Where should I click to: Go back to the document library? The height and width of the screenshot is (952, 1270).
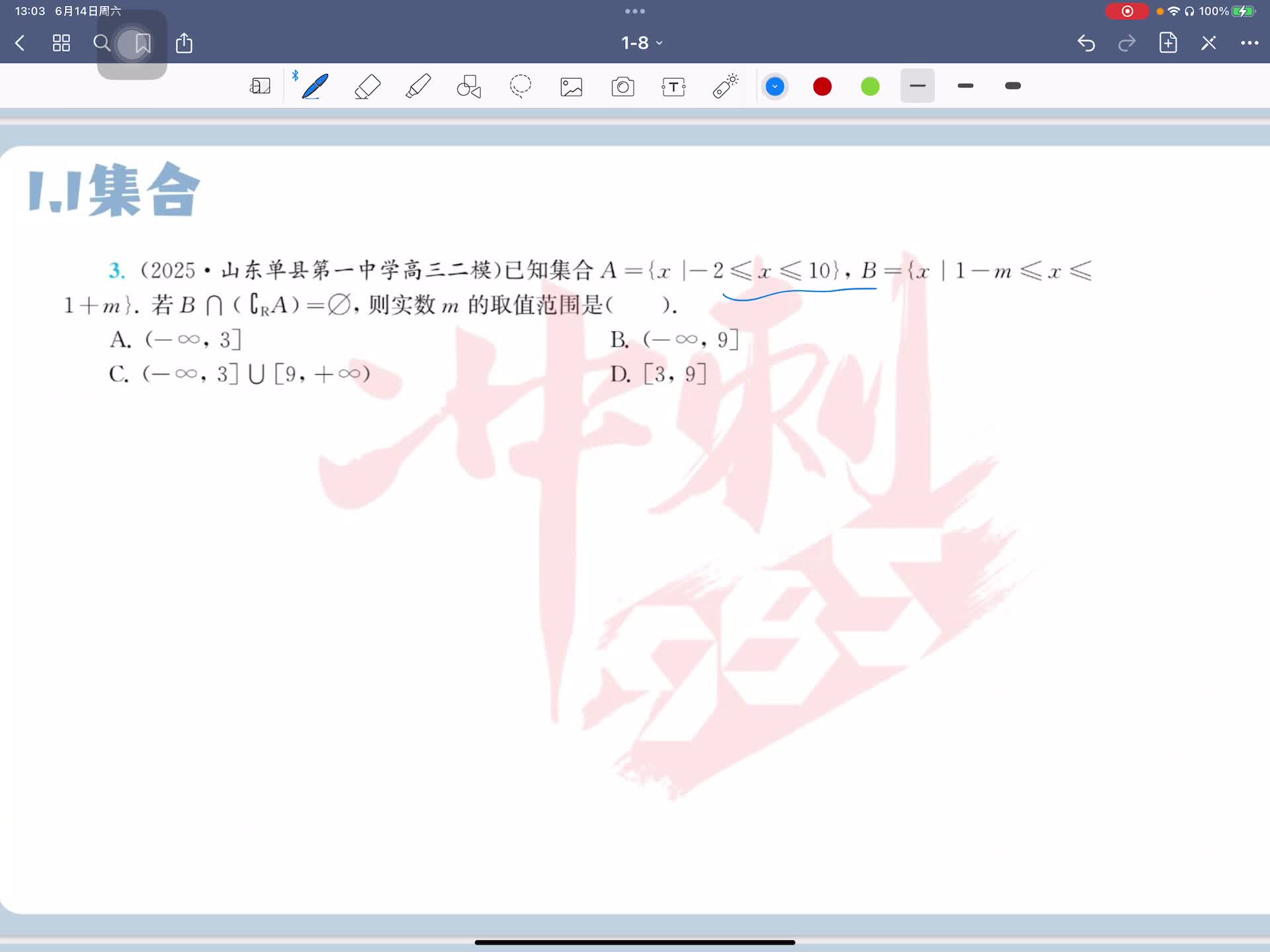[20, 44]
